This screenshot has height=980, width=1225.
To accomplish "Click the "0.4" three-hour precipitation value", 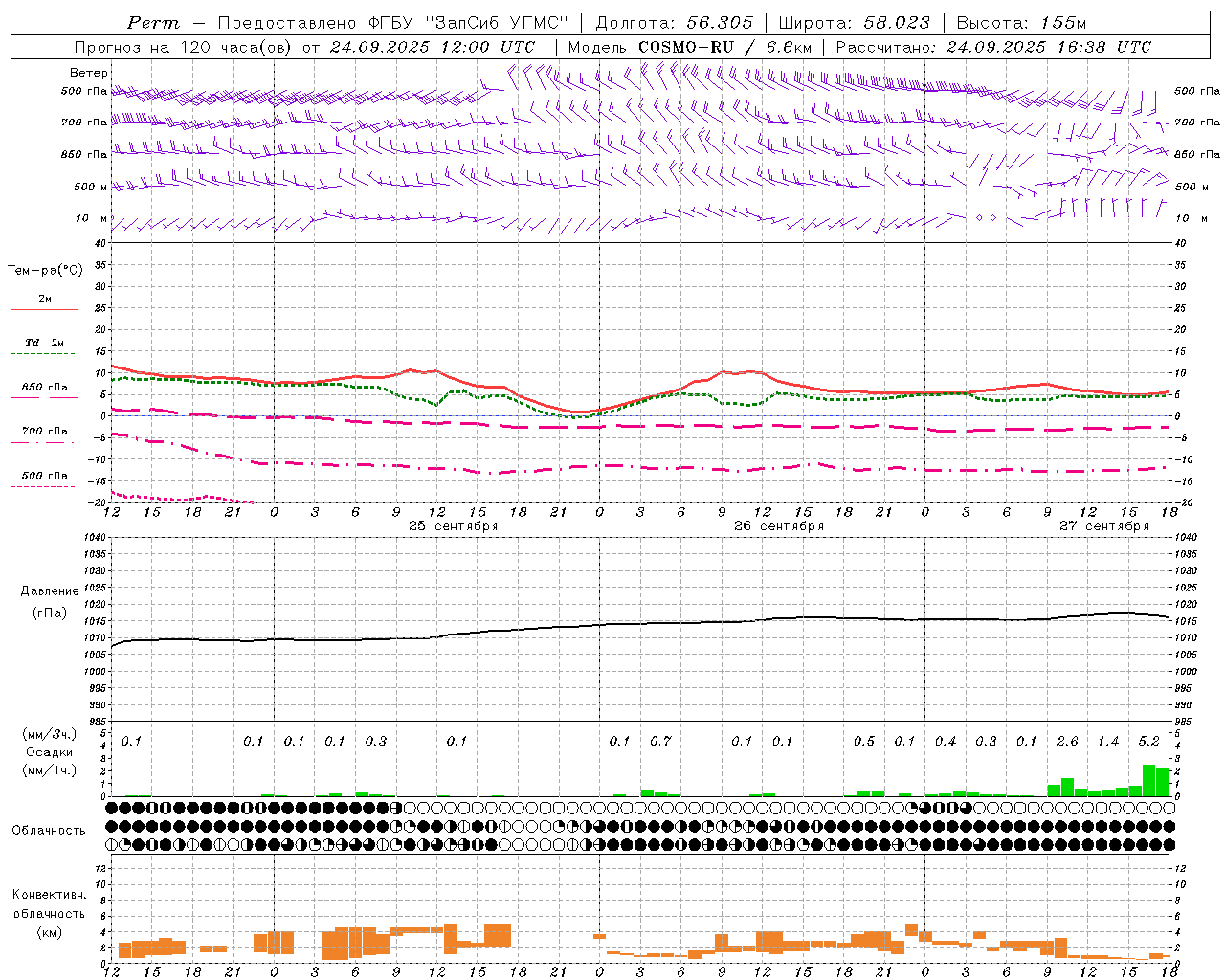I will [x=946, y=741].
